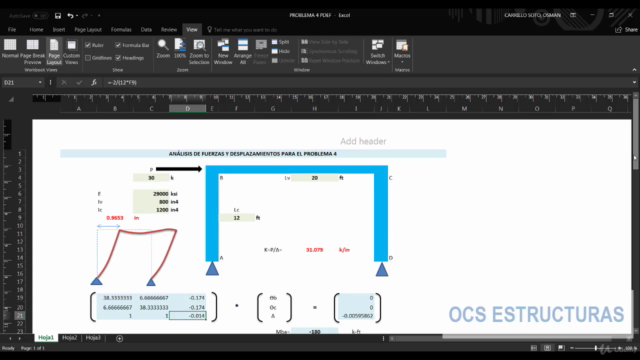Open the Zoom dialog magnifier
The height and width of the screenshot is (360, 640).
point(163,49)
